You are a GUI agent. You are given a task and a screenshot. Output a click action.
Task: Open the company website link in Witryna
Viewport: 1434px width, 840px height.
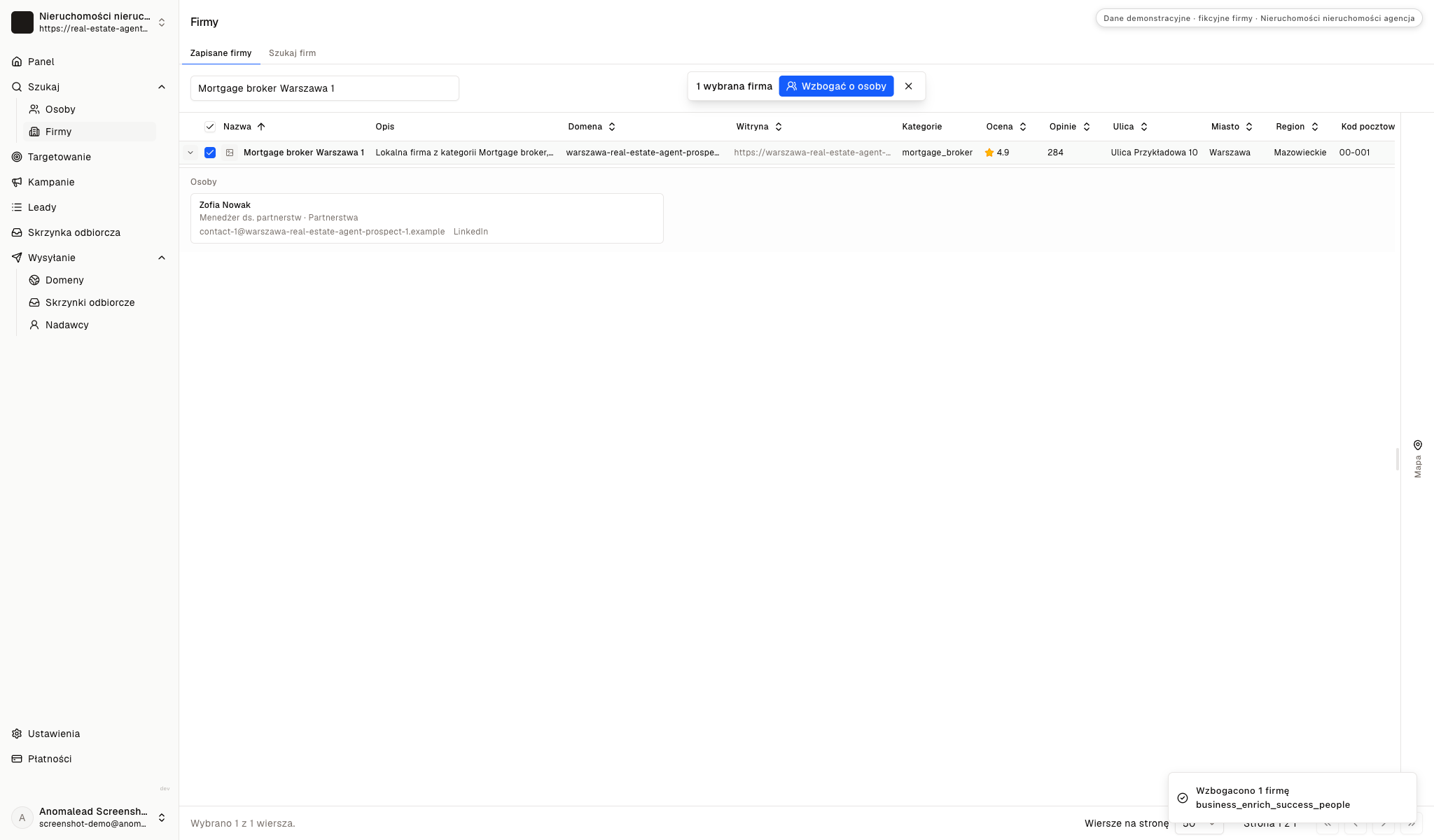pos(812,153)
